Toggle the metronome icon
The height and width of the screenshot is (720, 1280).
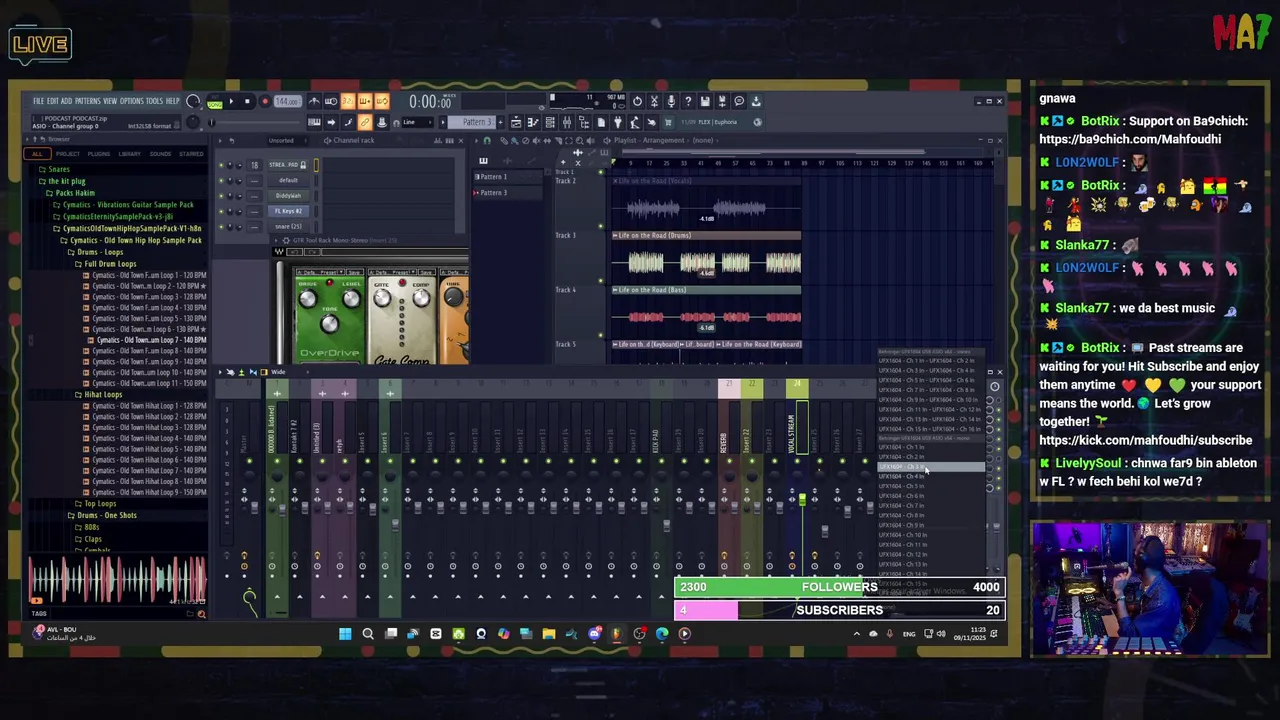[313, 101]
